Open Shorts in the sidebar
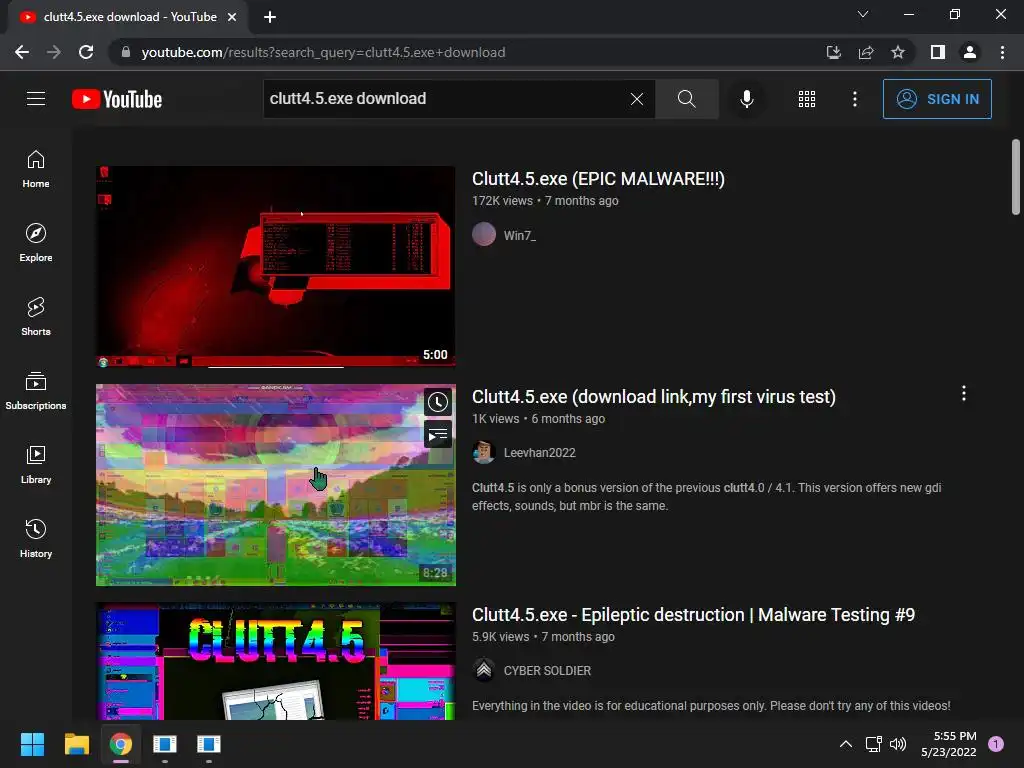1024x768 pixels. coord(36,317)
